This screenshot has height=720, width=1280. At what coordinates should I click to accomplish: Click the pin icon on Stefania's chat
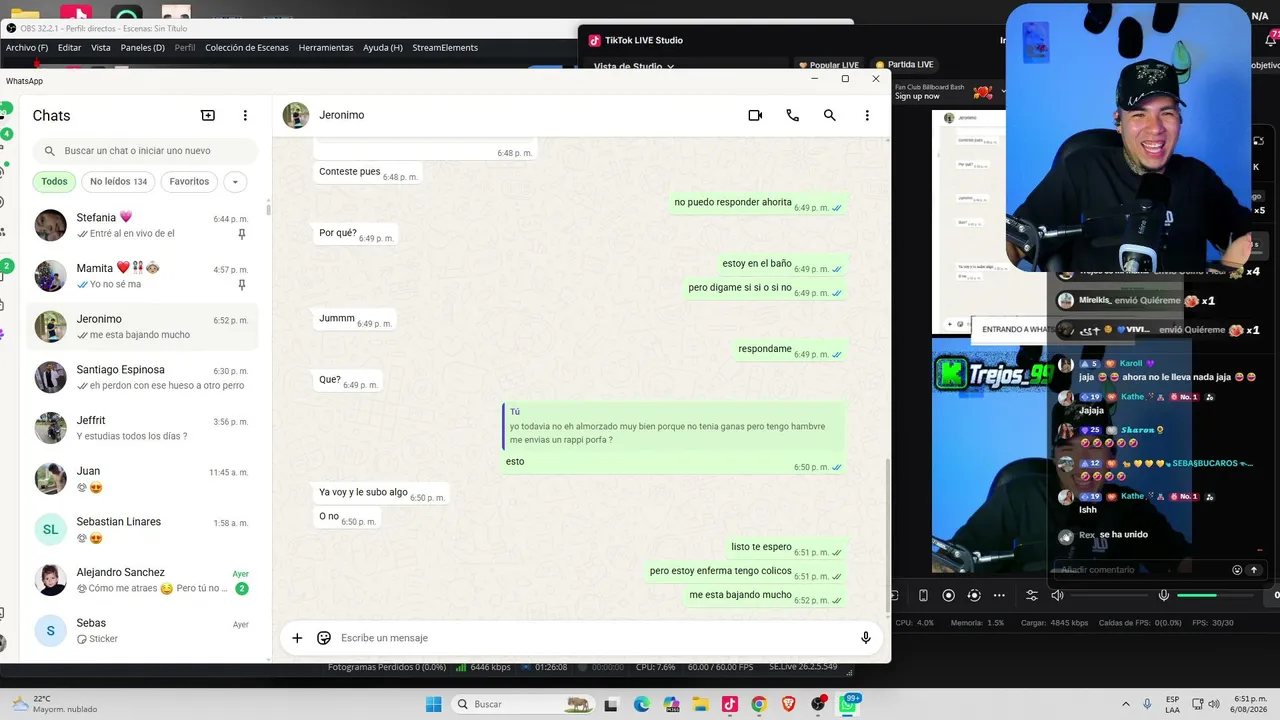(x=242, y=234)
